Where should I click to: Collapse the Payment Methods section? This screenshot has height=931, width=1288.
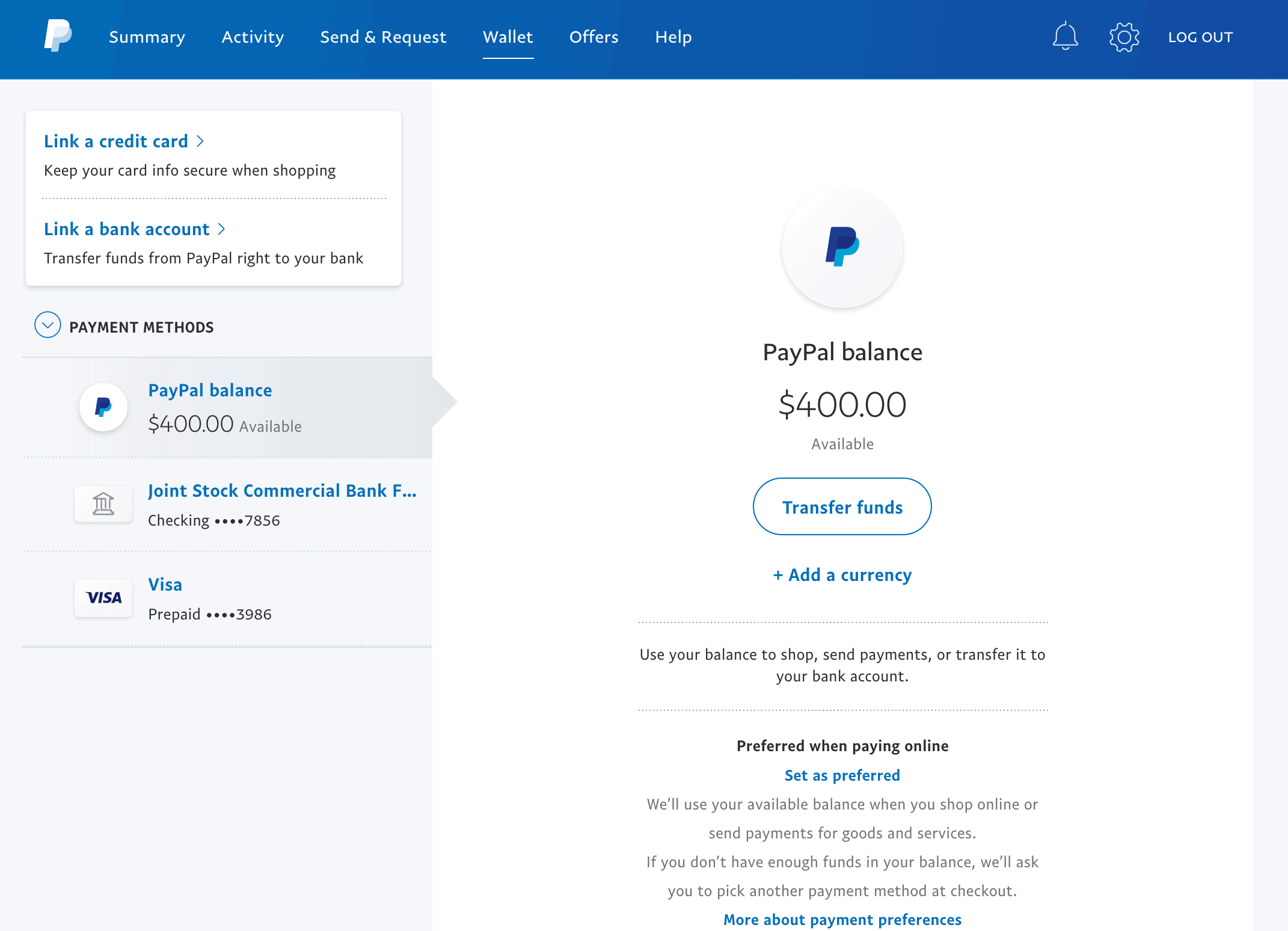47,325
